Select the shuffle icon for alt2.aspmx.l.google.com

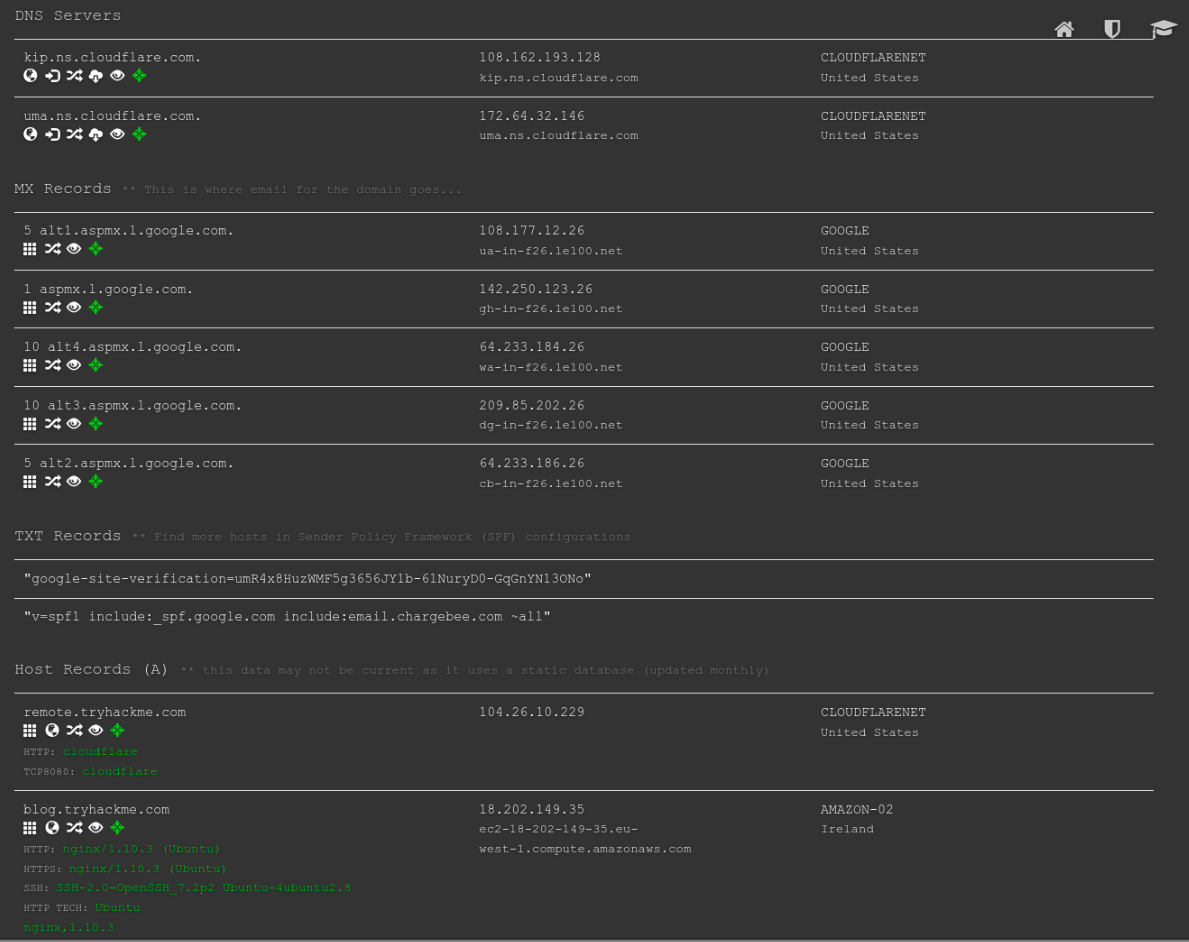(x=52, y=481)
